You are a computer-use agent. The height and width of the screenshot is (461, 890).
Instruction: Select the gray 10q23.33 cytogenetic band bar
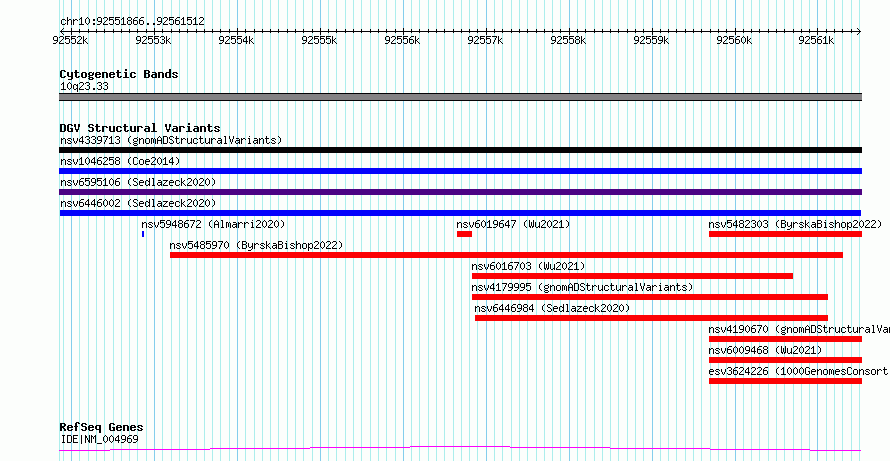coord(460,97)
